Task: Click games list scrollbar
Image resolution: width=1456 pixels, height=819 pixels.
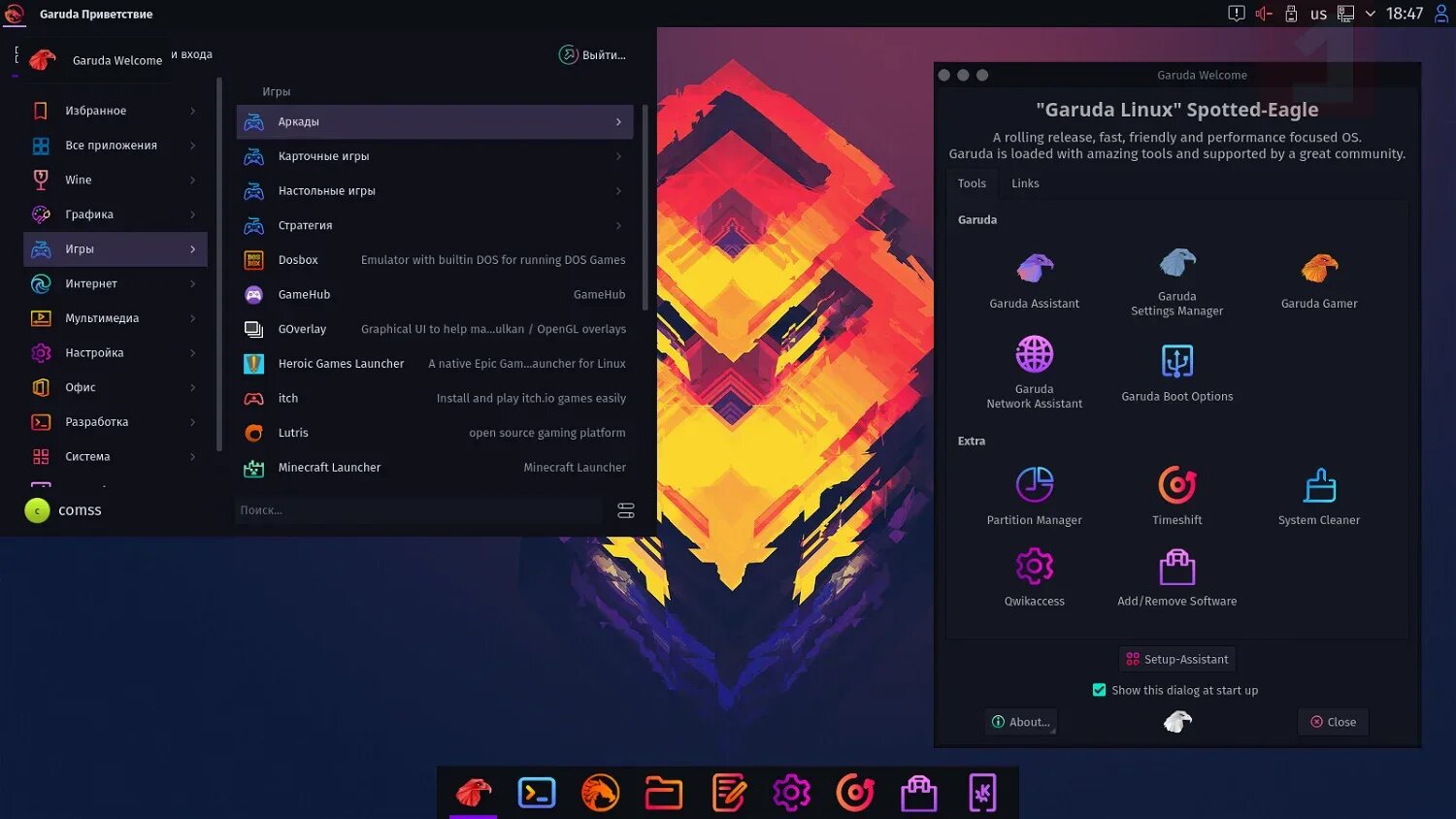Action: (645, 208)
